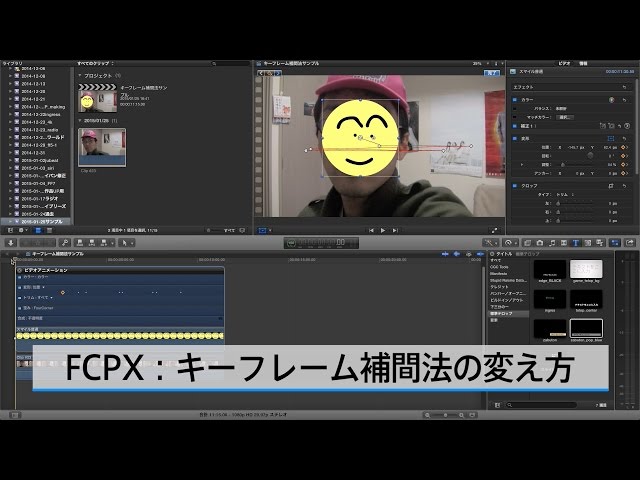Toggle the Inspector panel button

(x=615, y=243)
